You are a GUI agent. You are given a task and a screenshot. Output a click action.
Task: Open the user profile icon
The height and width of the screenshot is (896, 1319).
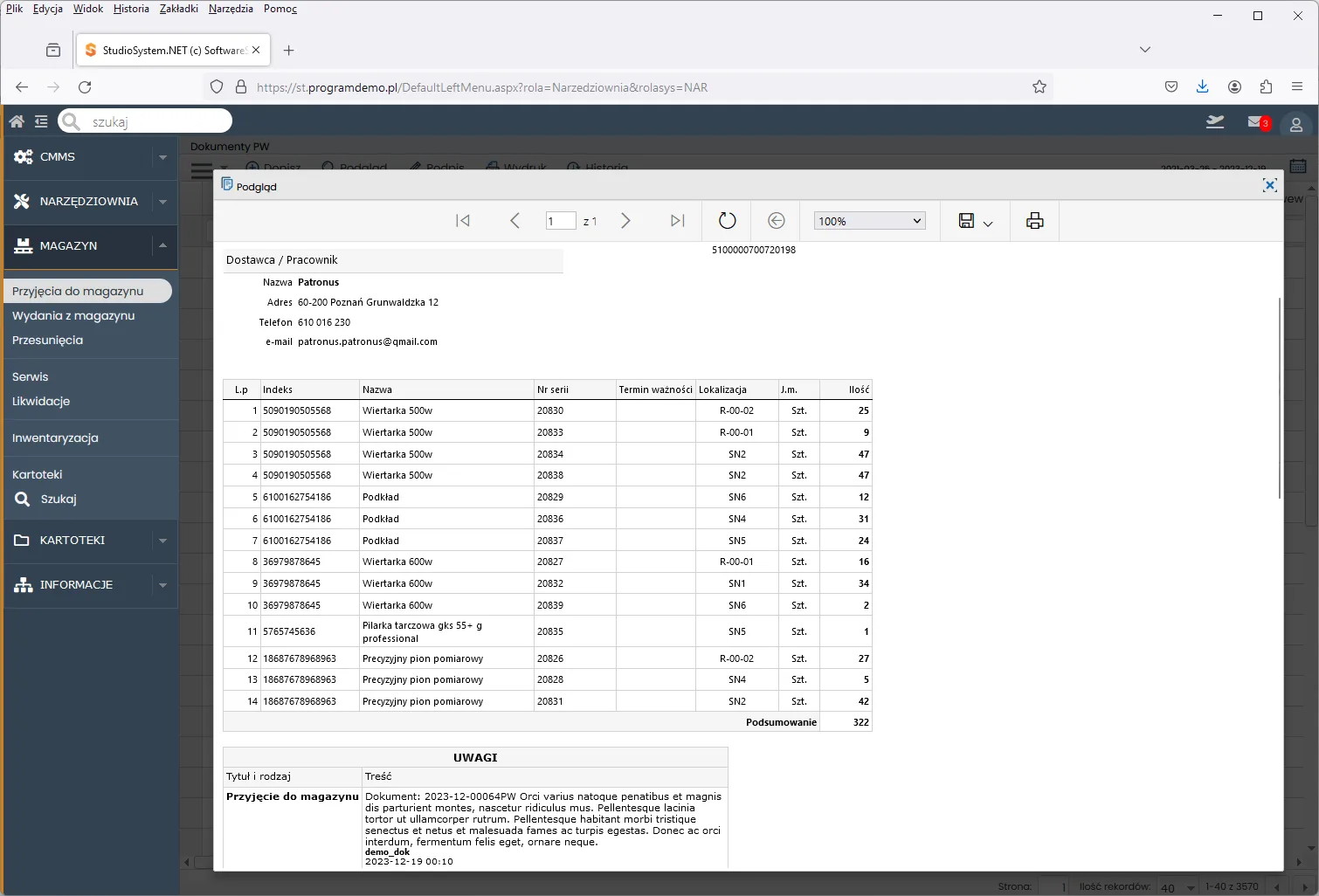[x=1296, y=125]
